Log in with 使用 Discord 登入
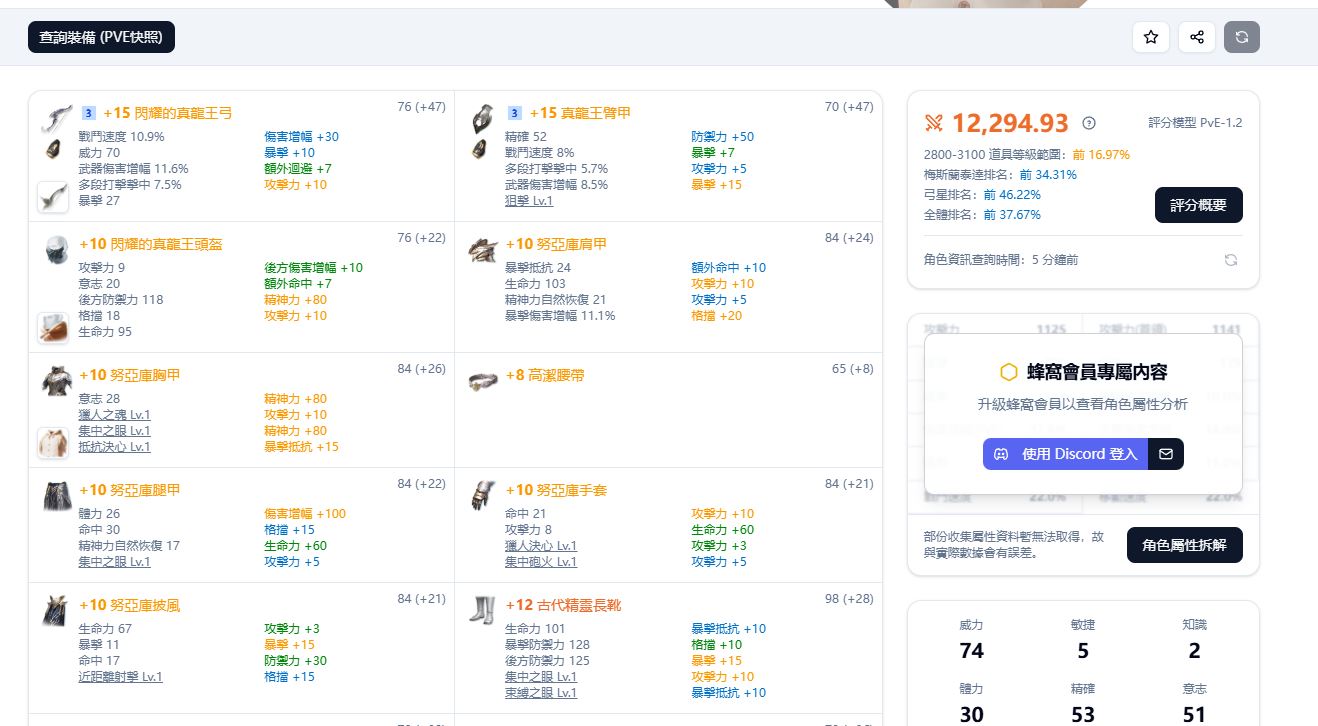Image resolution: width=1318 pixels, height=726 pixels. tap(1065, 454)
